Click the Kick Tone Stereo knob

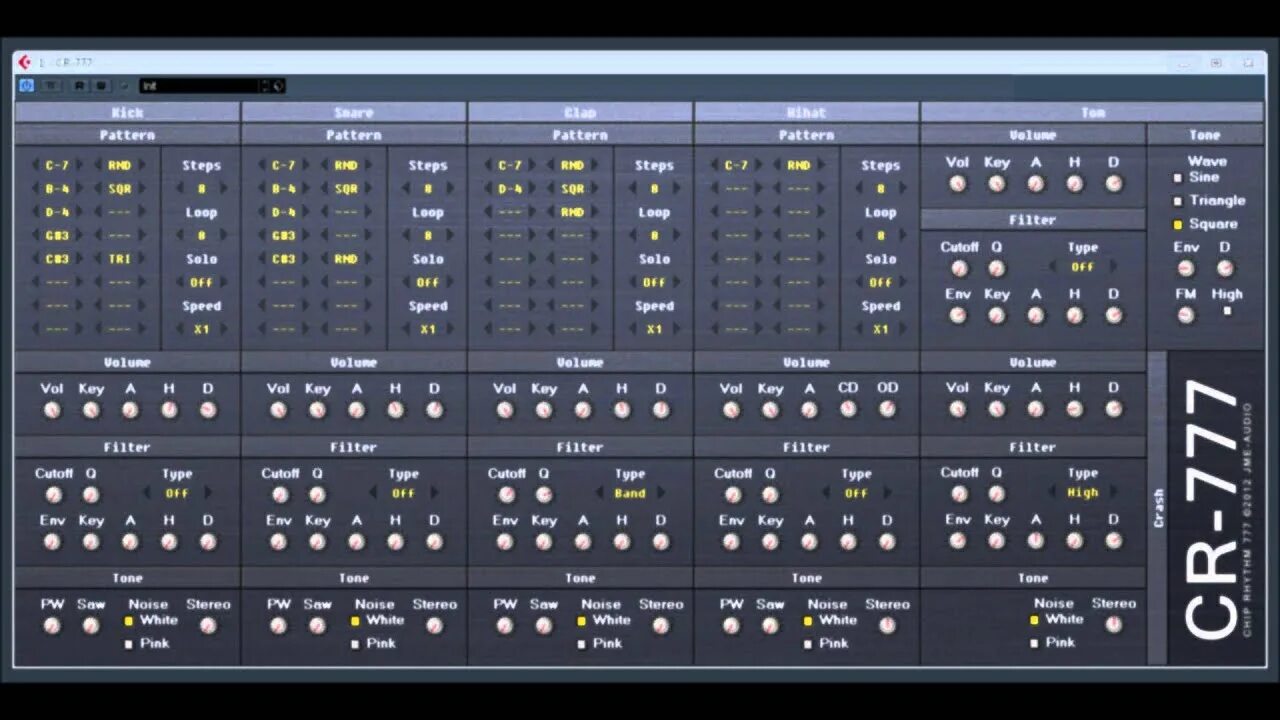pyautogui.click(x=208, y=626)
